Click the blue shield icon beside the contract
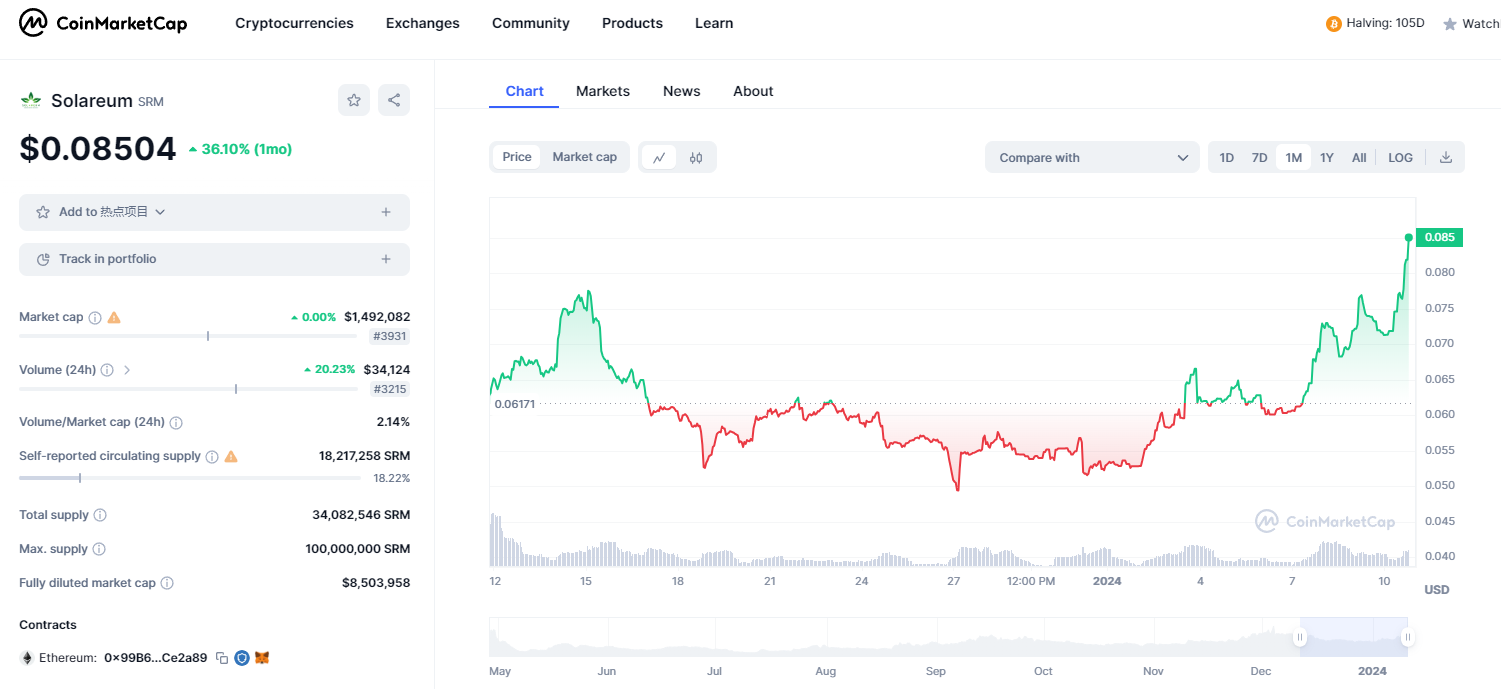 click(x=242, y=658)
